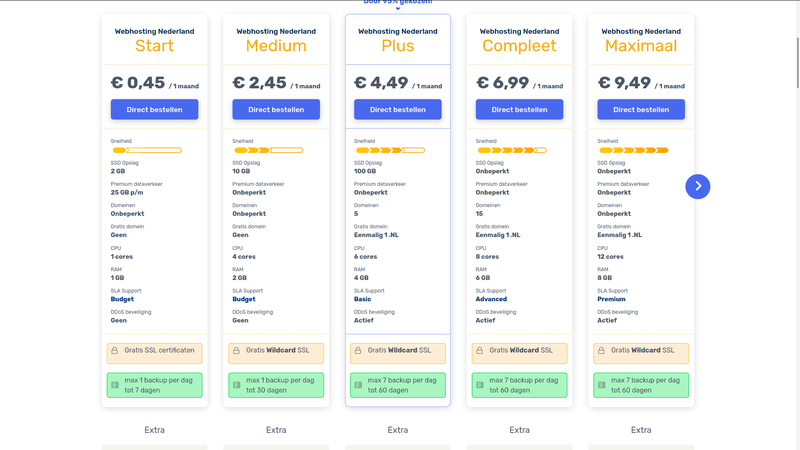Click backup icon in Maximaal plan box

[602, 385]
